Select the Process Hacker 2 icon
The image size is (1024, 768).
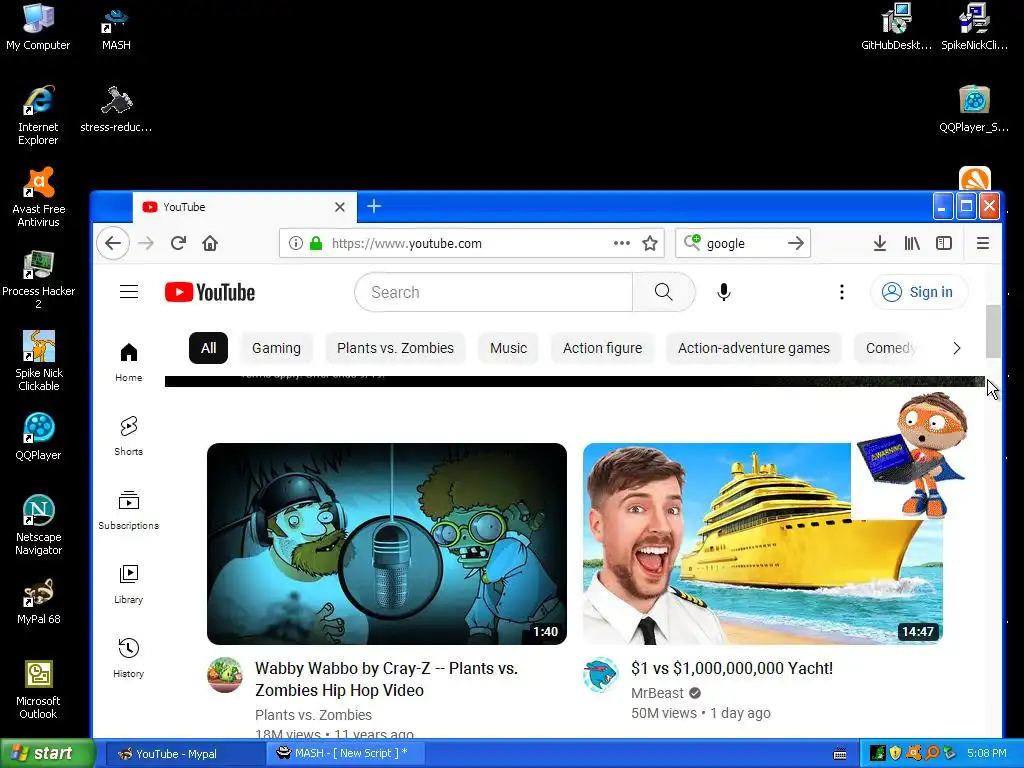pos(39,279)
